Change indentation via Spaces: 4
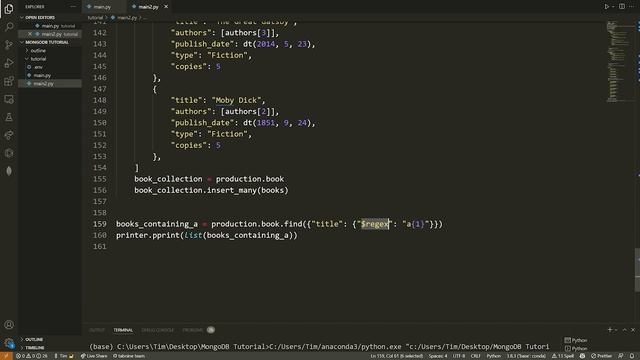This screenshot has height=360, width=640. [438, 356]
